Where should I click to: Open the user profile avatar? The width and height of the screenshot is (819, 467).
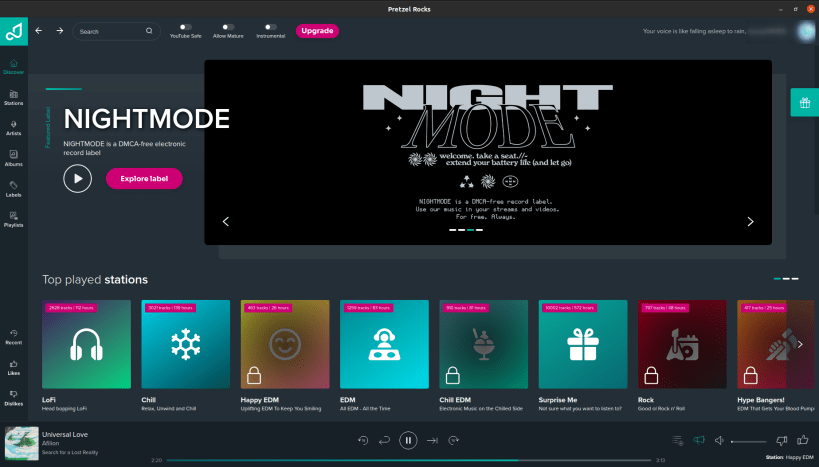(806, 31)
